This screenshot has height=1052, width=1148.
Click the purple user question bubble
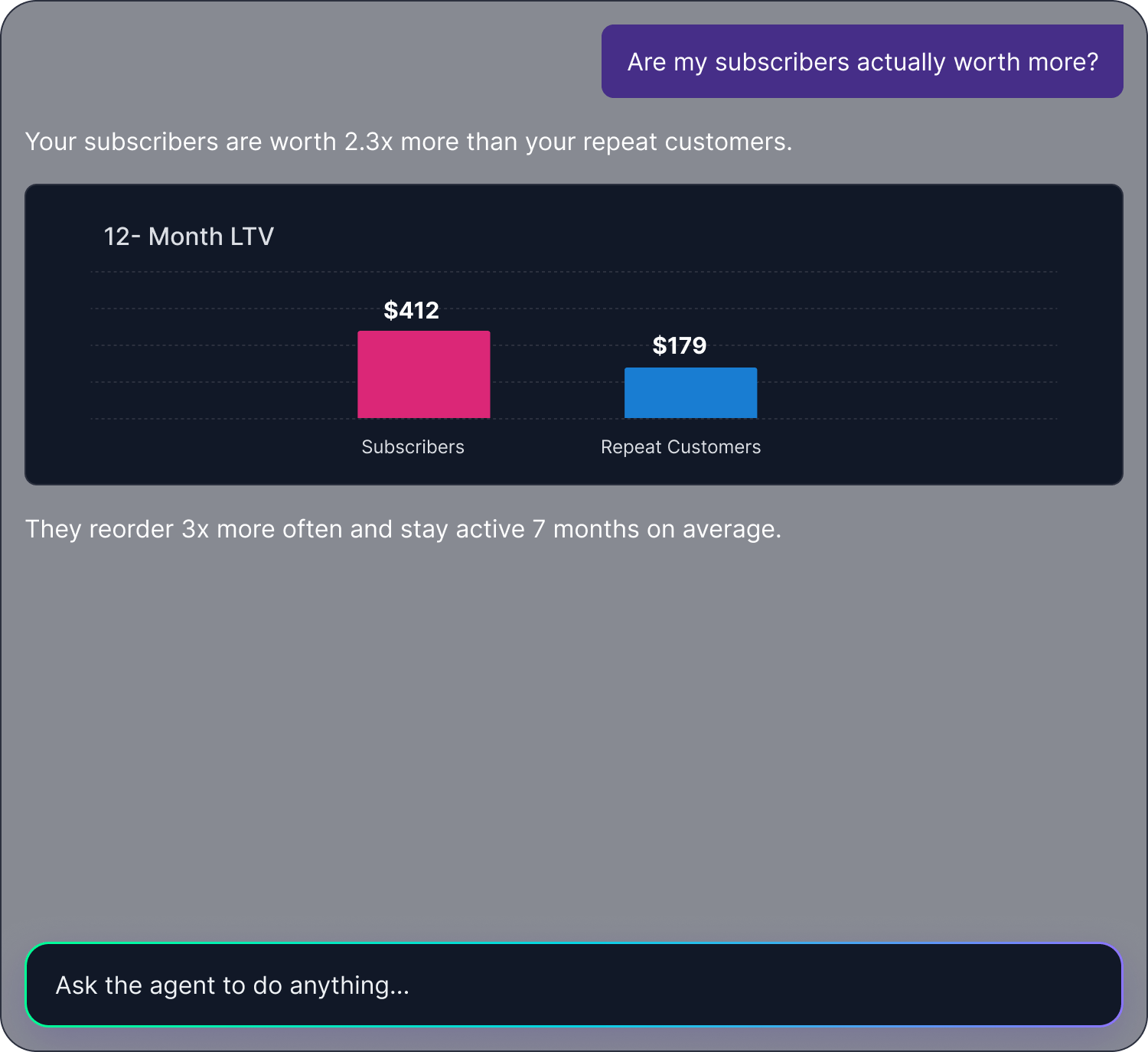[863, 61]
